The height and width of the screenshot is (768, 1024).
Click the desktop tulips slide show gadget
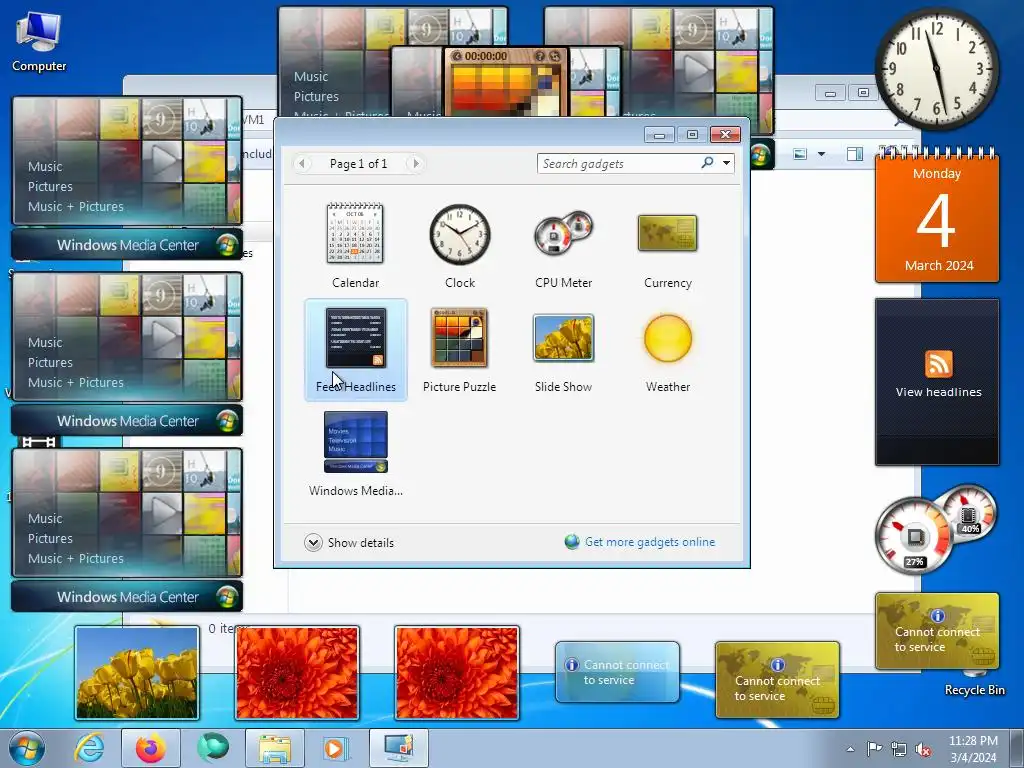pos(137,673)
